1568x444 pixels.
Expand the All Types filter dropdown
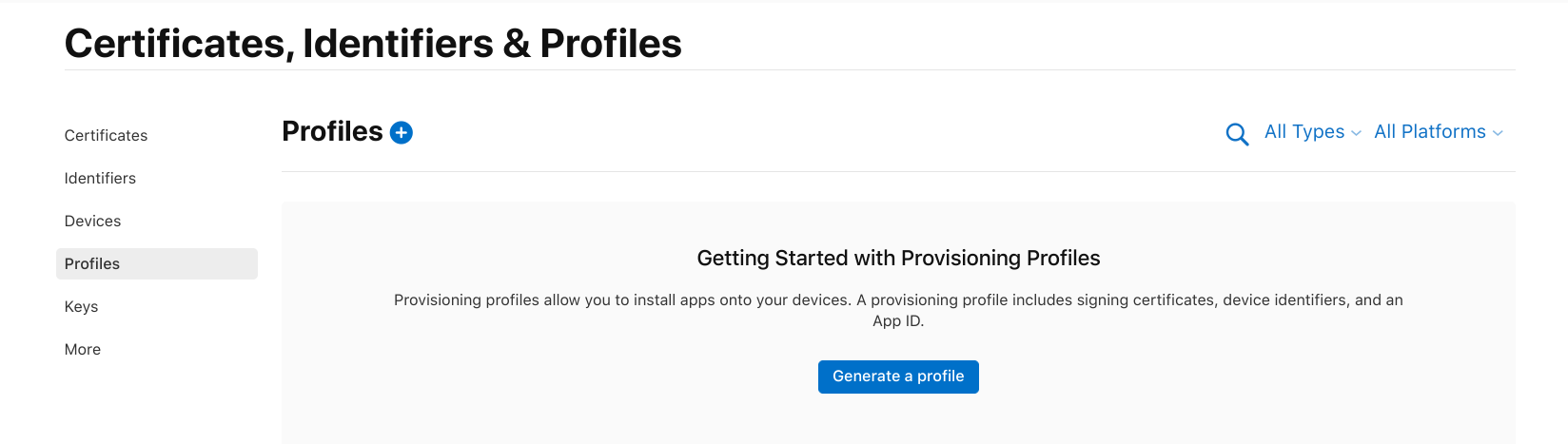point(1312,132)
